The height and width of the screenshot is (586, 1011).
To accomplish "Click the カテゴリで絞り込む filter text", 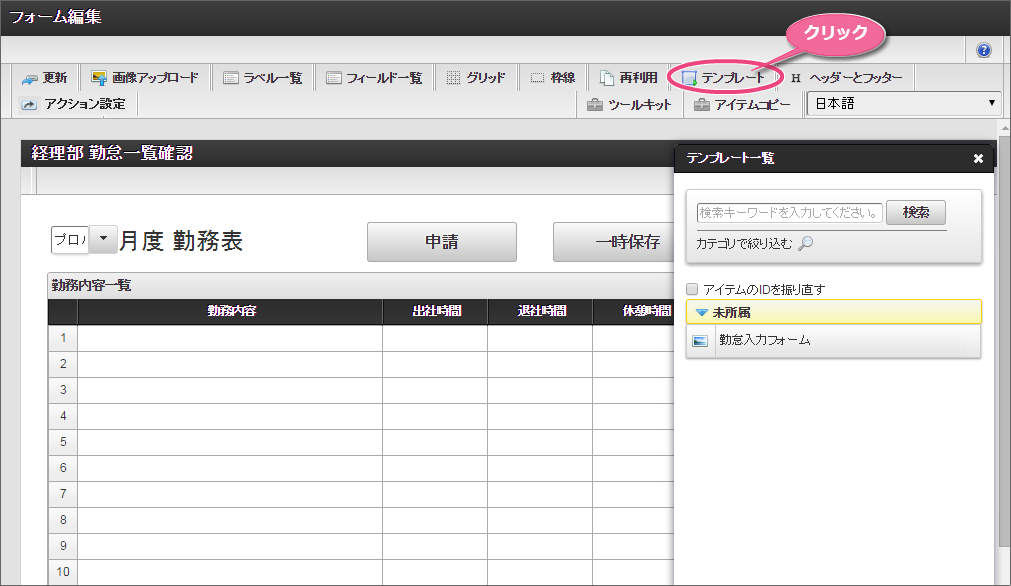I will 744,244.
